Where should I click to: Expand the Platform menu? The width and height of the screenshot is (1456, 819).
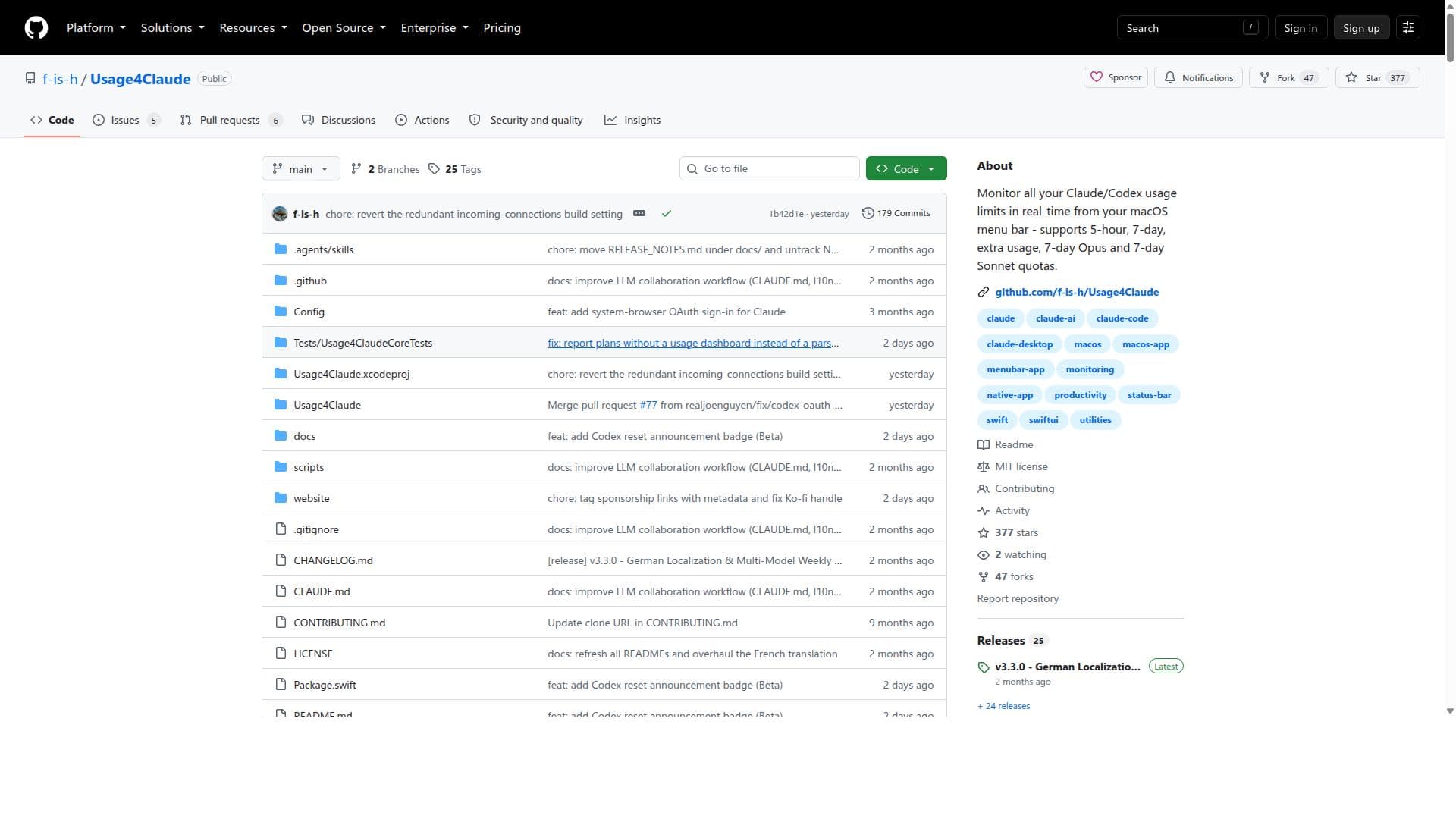point(96,28)
